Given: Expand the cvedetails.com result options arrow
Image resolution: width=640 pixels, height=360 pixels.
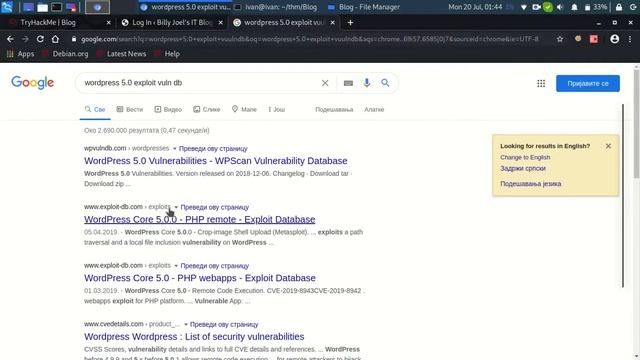Looking at the screenshot, I should [186, 324].
